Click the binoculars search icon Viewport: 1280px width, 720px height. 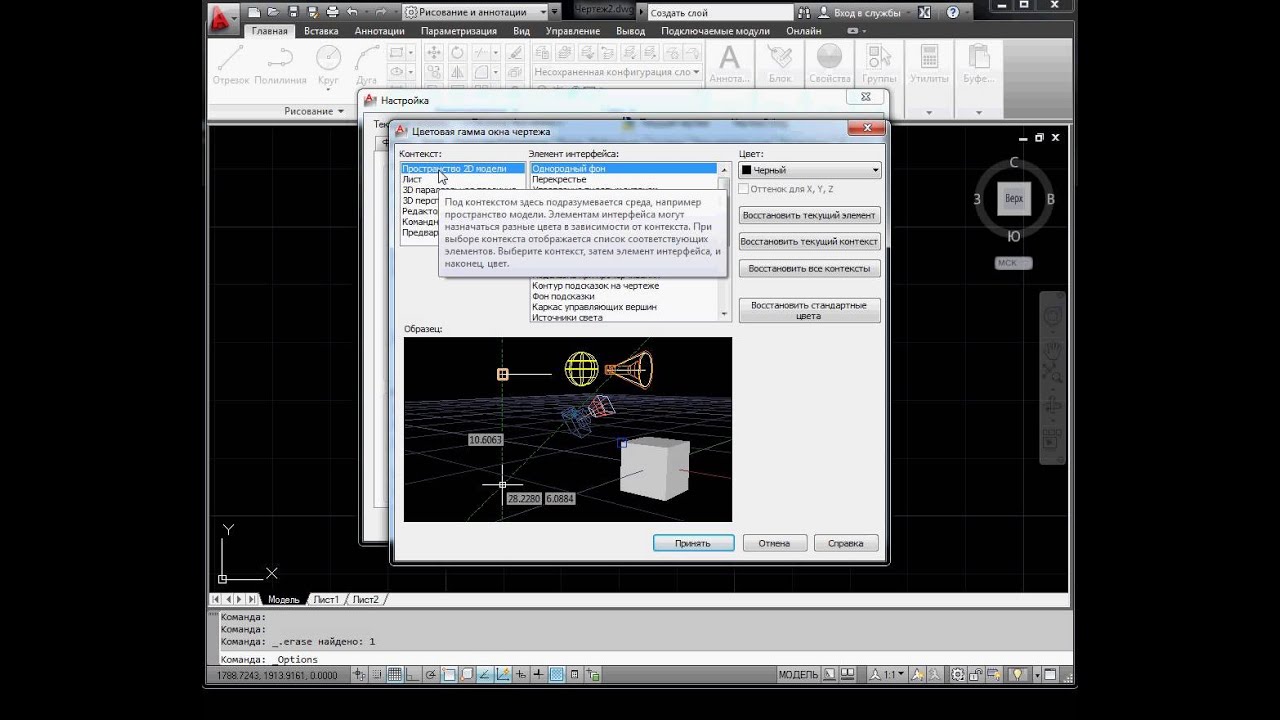pos(804,13)
